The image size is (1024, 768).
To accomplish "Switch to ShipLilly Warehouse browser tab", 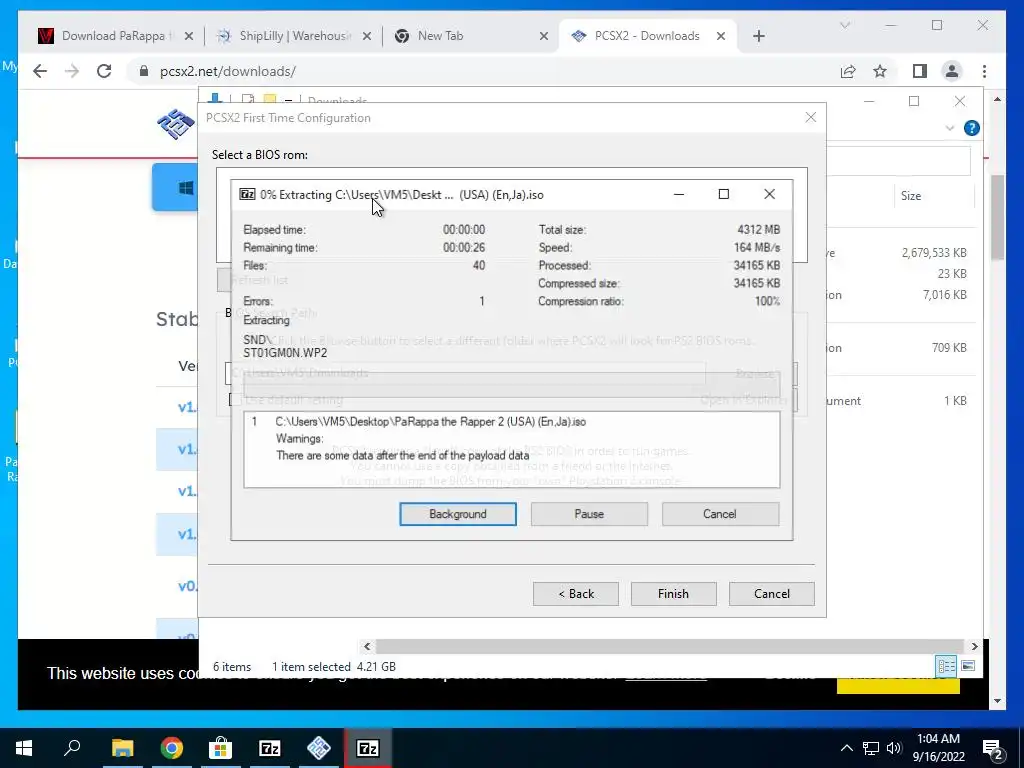I will click(293, 36).
